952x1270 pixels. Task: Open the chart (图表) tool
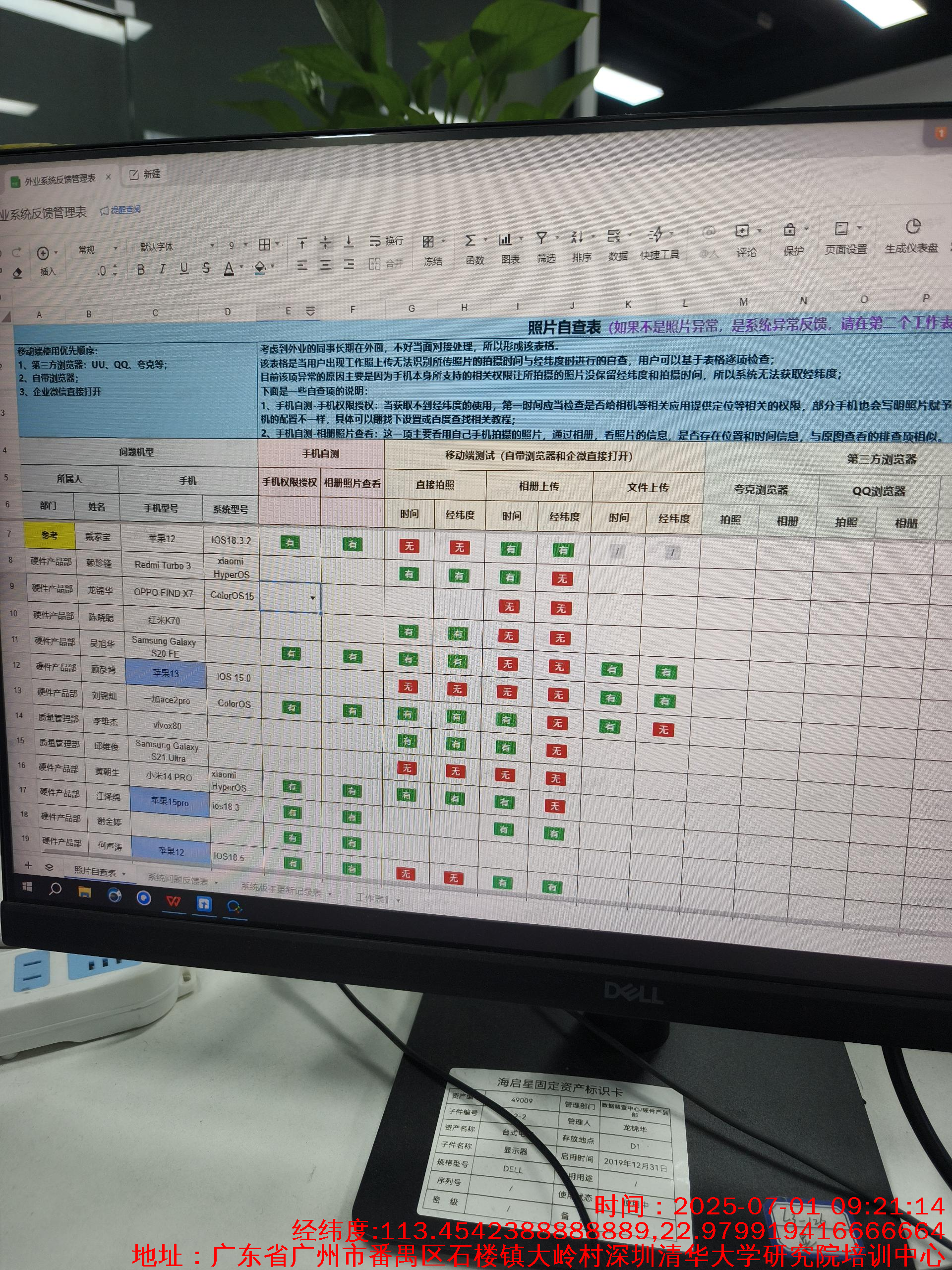(505, 240)
